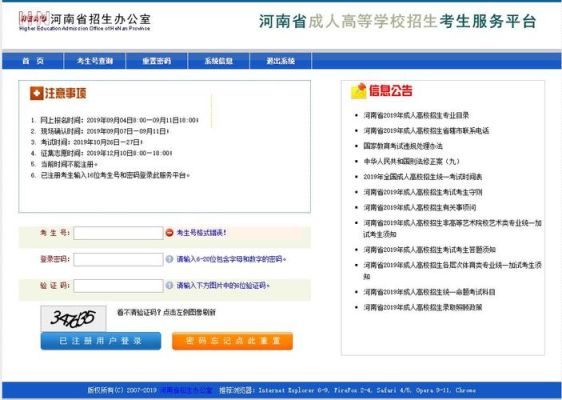The image size is (562, 400).
Task: Focus the 验证码 input field
Action: [x=118, y=286]
